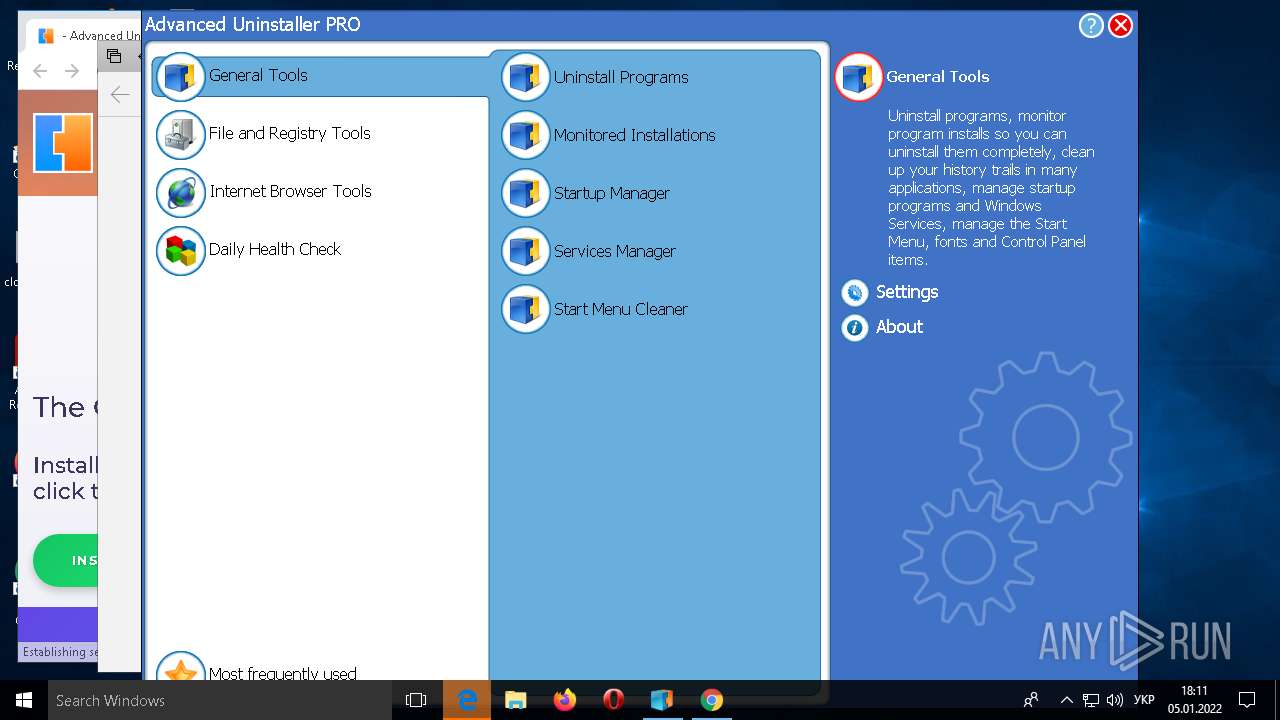Click the Monitored Installations icon
Viewport: 1280px width, 720px height.
click(x=526, y=136)
